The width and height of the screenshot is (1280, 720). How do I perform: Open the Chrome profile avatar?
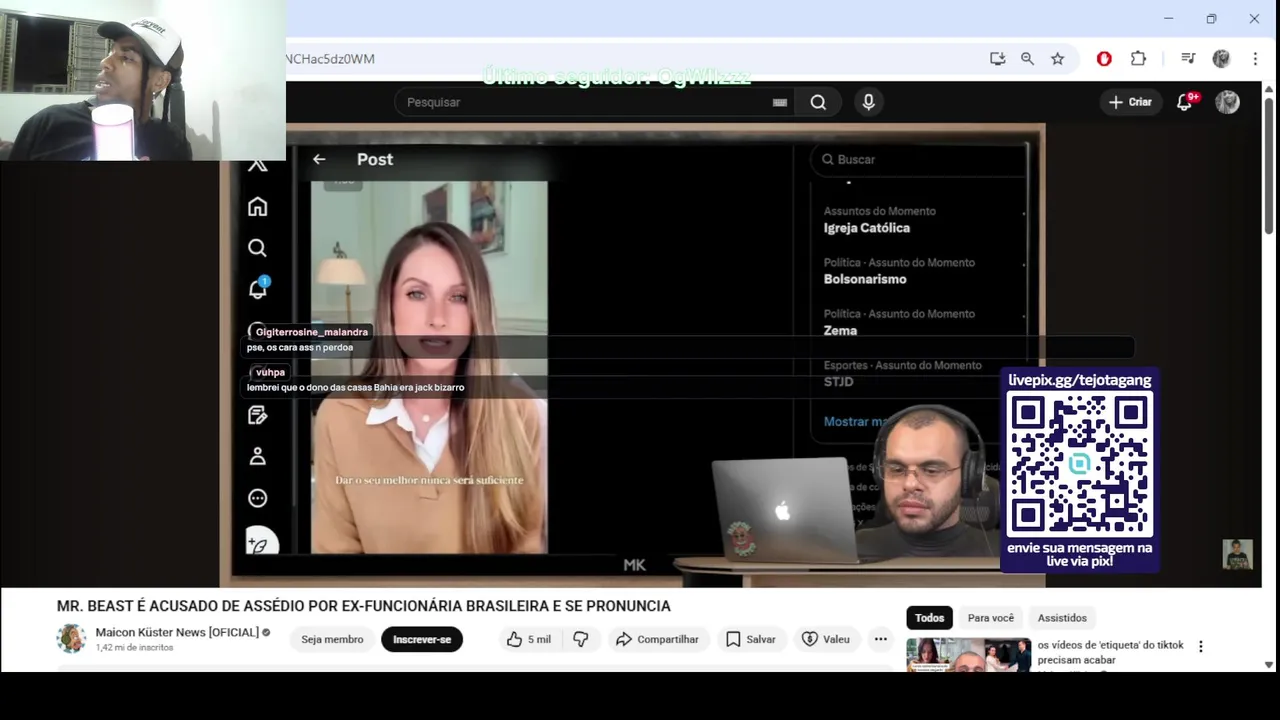1221,59
